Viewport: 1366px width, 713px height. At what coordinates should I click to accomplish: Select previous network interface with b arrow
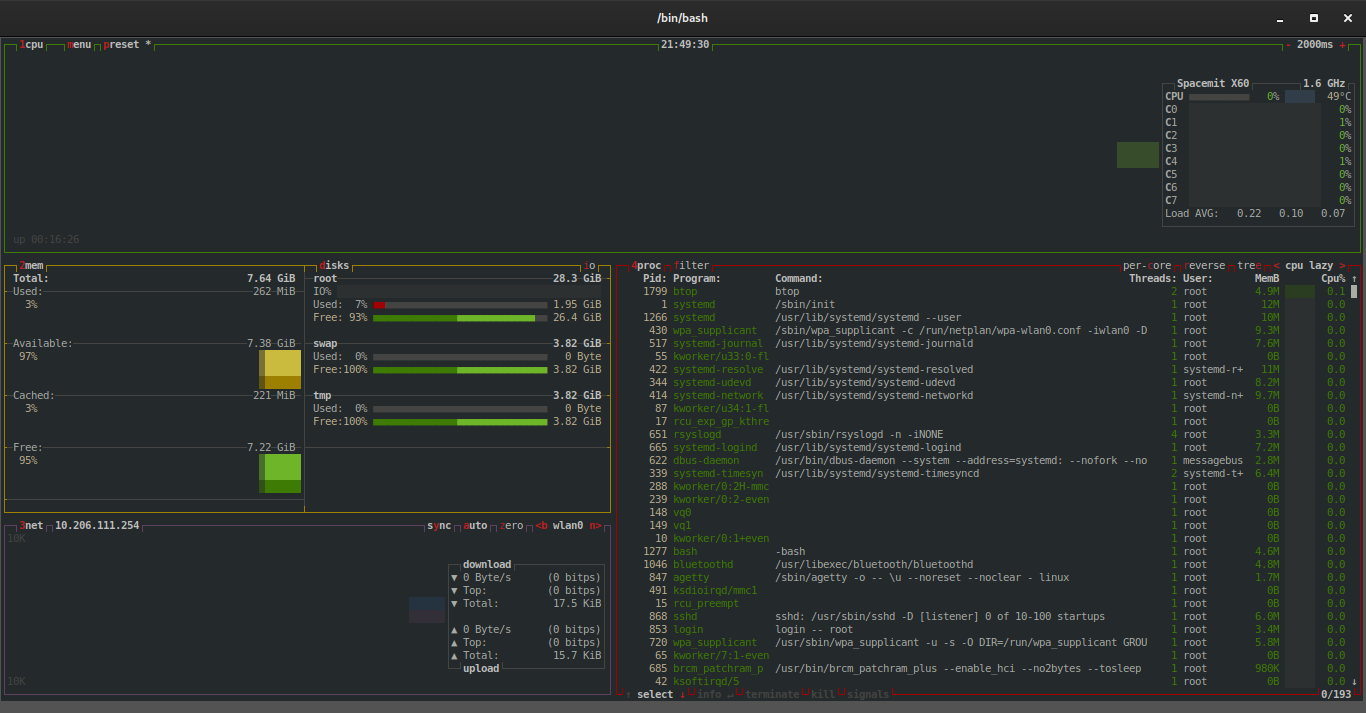click(541, 525)
